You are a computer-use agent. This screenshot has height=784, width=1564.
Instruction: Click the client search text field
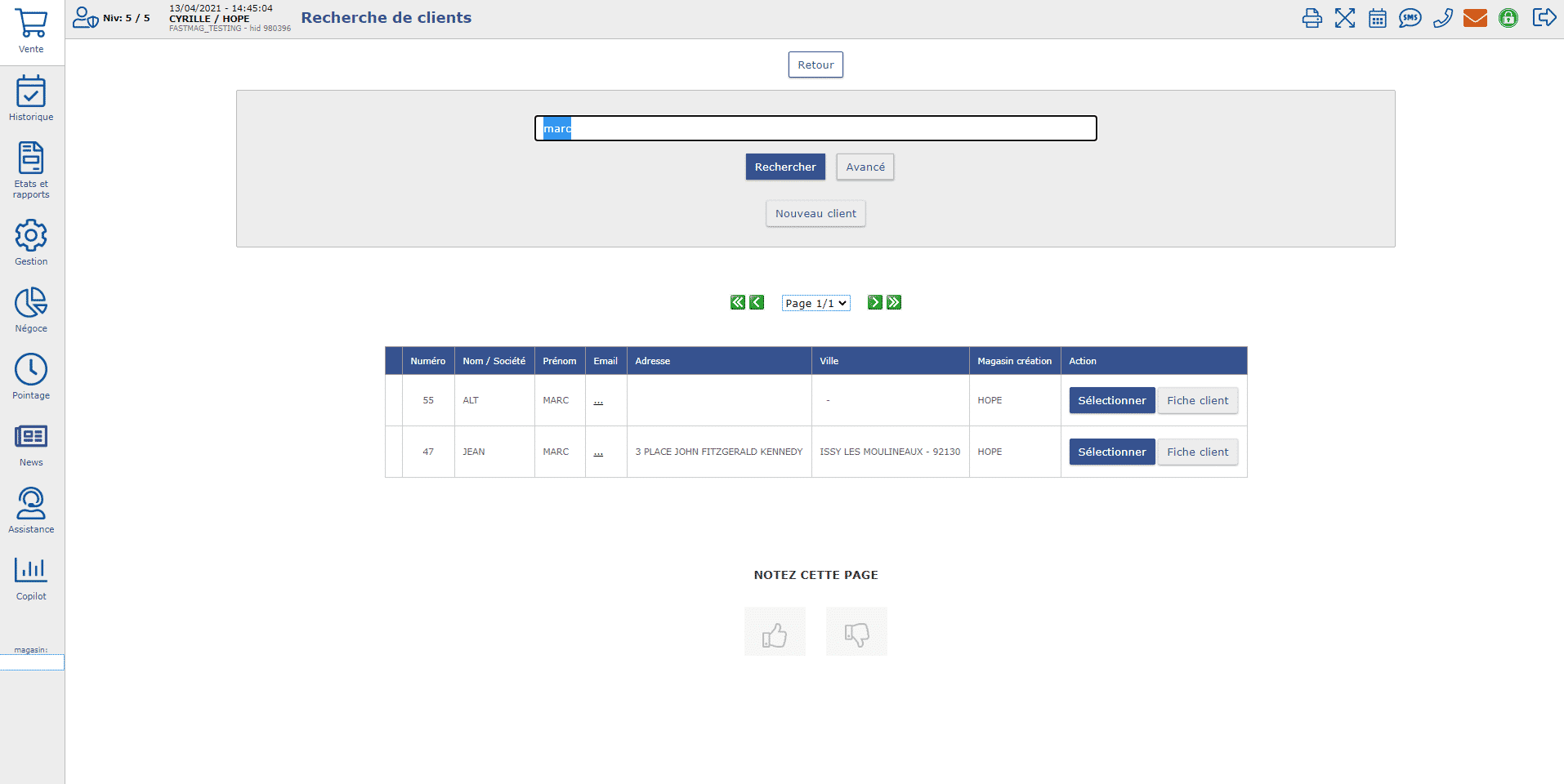(x=816, y=128)
